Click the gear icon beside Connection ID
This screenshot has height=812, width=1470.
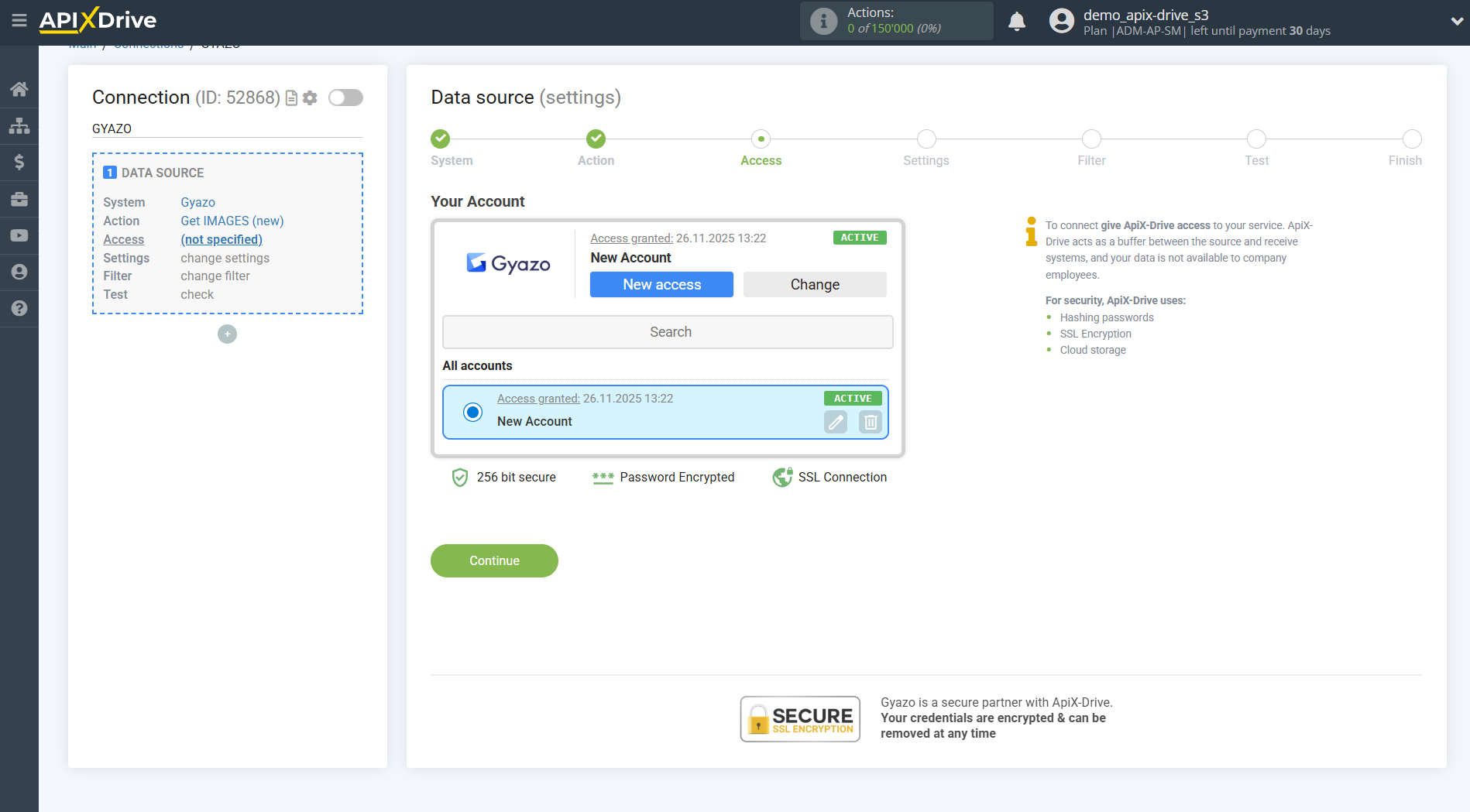pos(310,98)
